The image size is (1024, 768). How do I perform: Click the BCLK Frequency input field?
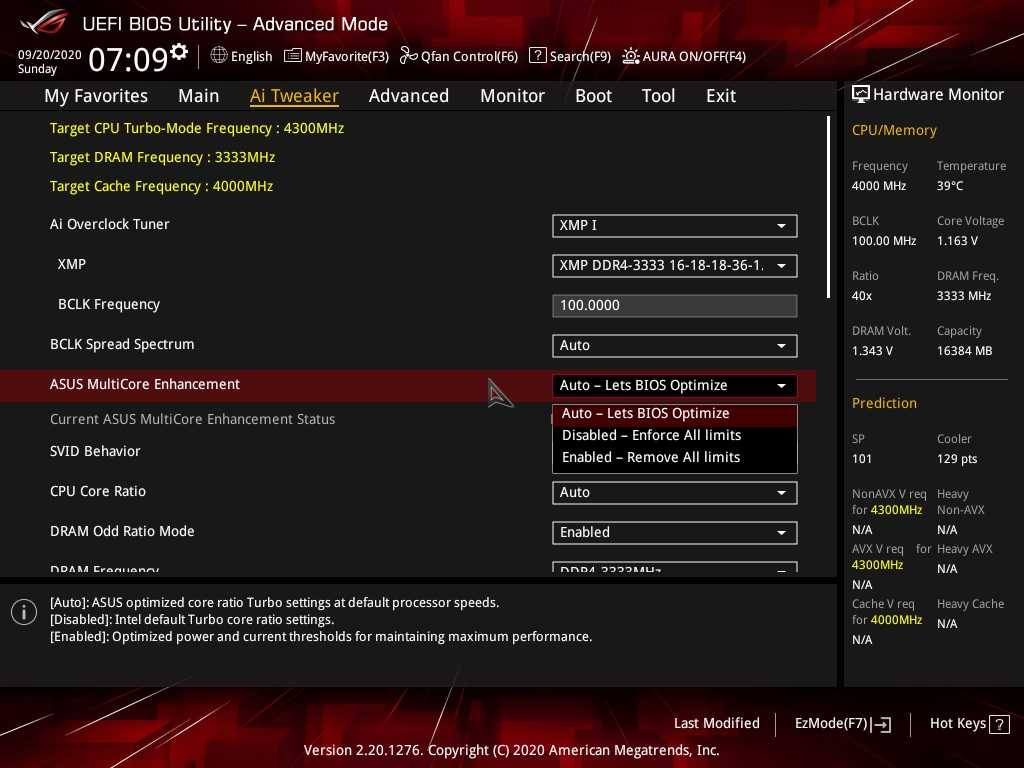tap(674, 306)
